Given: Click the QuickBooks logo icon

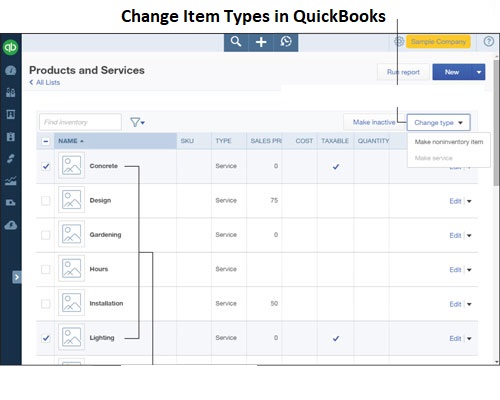Looking at the screenshot, I should coord(11,47).
